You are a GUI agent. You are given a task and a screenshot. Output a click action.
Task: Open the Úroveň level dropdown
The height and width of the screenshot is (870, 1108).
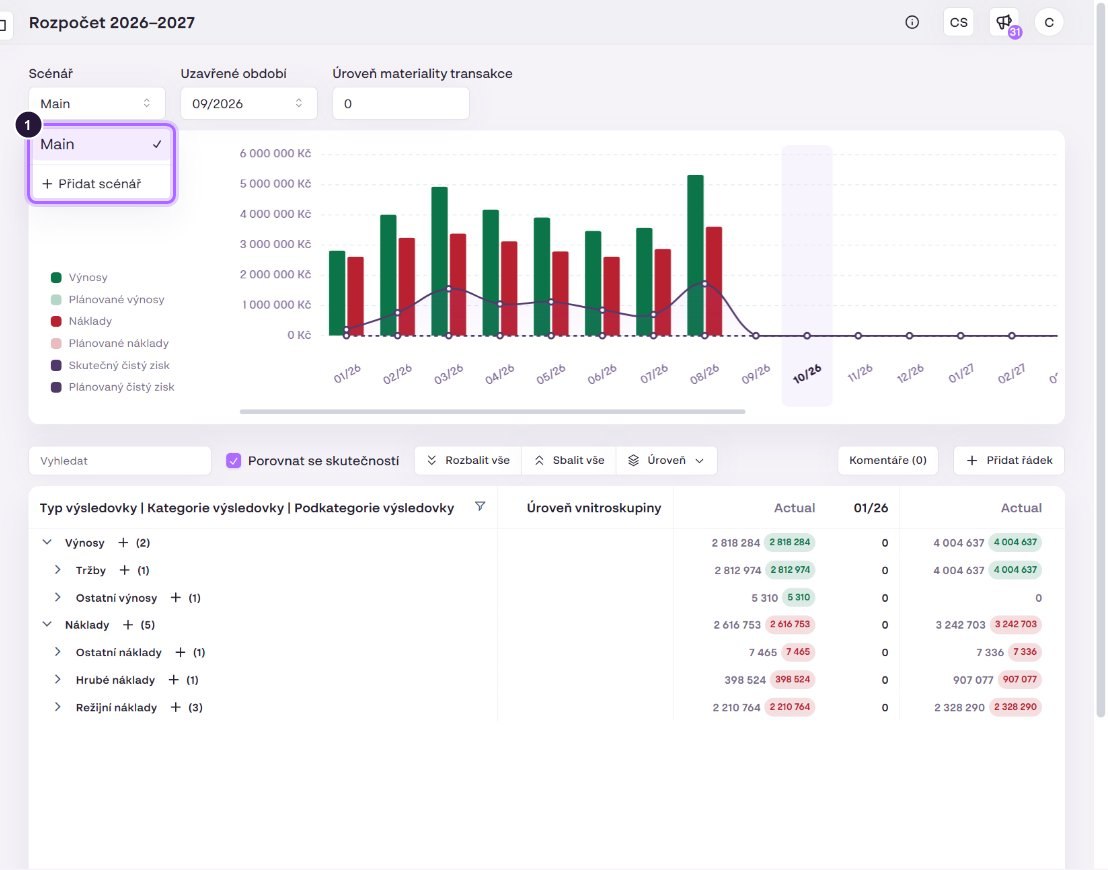(666, 461)
